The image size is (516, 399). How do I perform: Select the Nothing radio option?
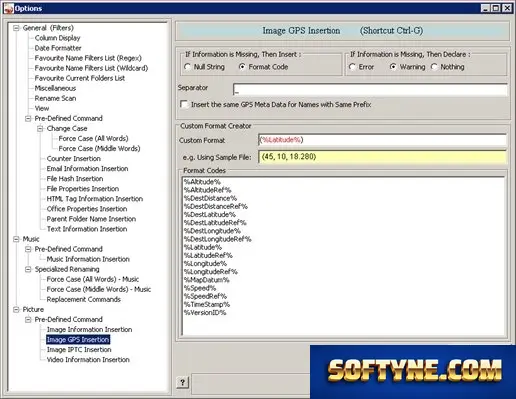434,67
